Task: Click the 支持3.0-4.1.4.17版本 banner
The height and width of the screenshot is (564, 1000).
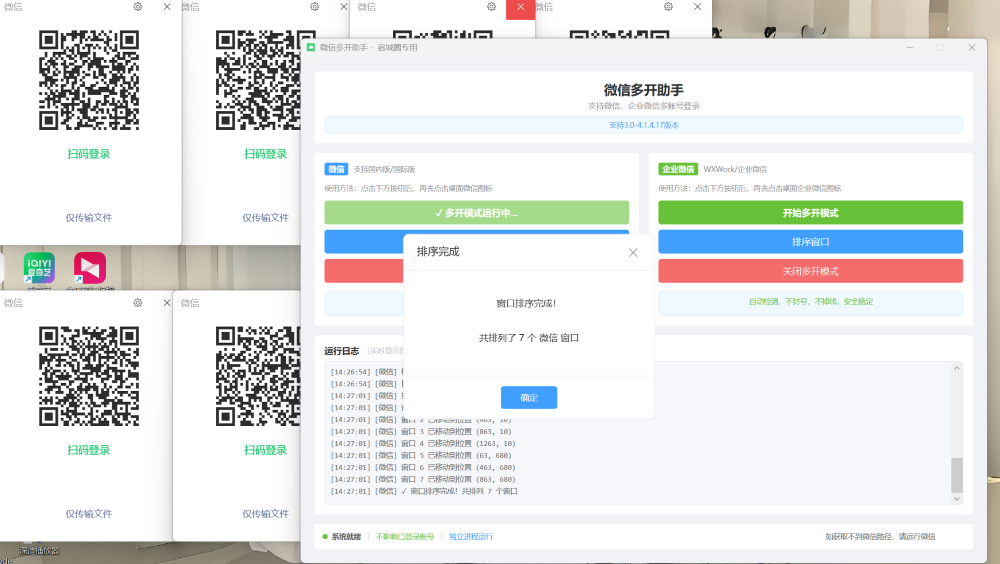Action: 643,125
